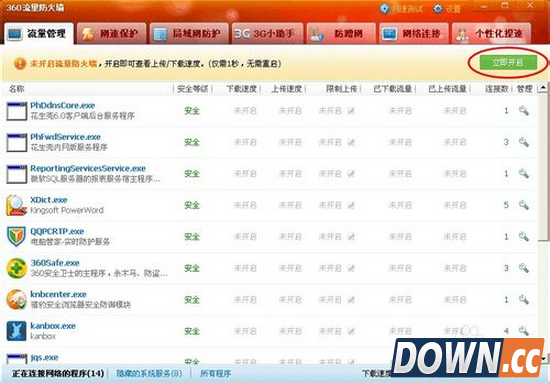Open the PhDdnsCore.exe name link

tap(62, 105)
